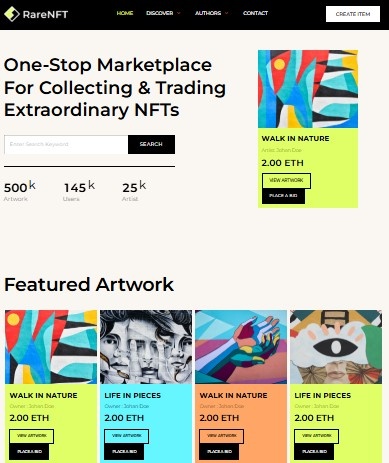Open the black-and-white faces artwork thumbnail
This screenshot has height=463, width=389.
[146, 347]
